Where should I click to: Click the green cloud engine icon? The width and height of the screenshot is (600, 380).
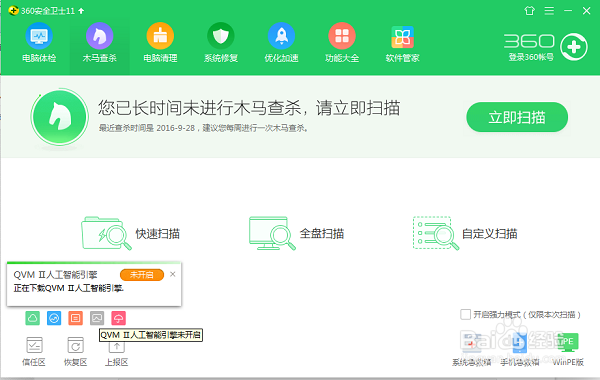(x=33, y=318)
